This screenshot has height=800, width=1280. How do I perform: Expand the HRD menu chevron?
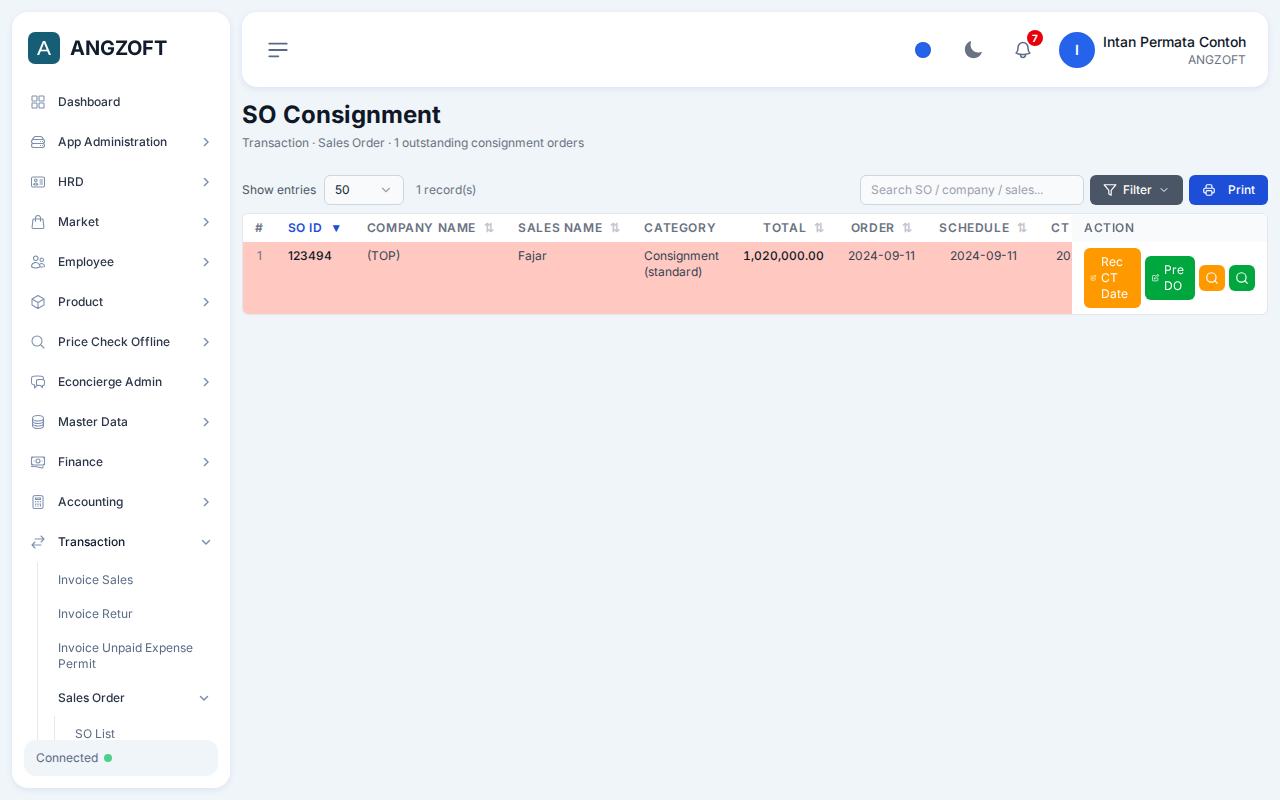(x=206, y=182)
